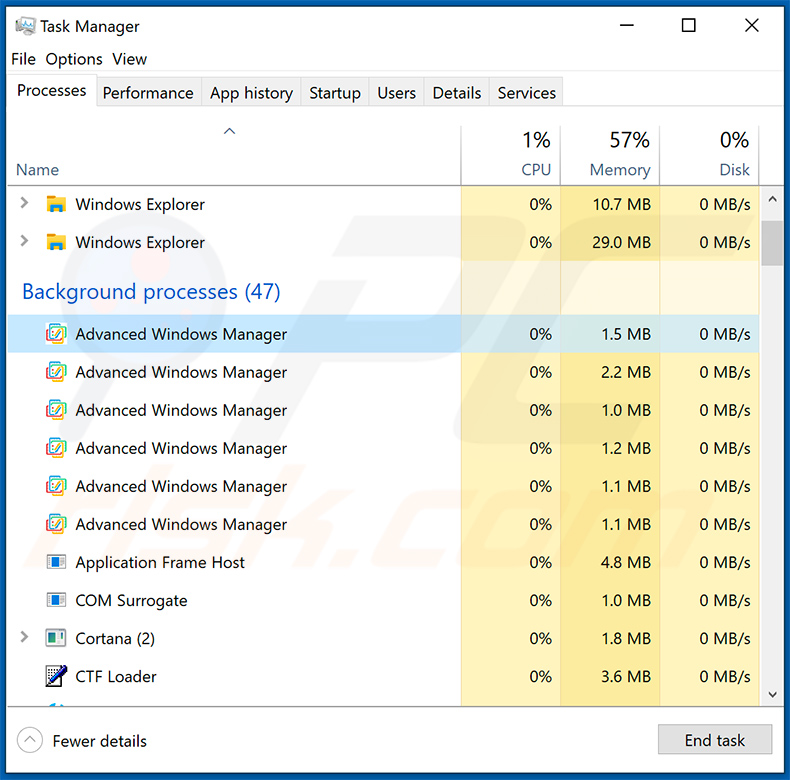This screenshot has width=790, height=780.
Task: Expand the first Windows Explorer entry
Action: click(25, 204)
